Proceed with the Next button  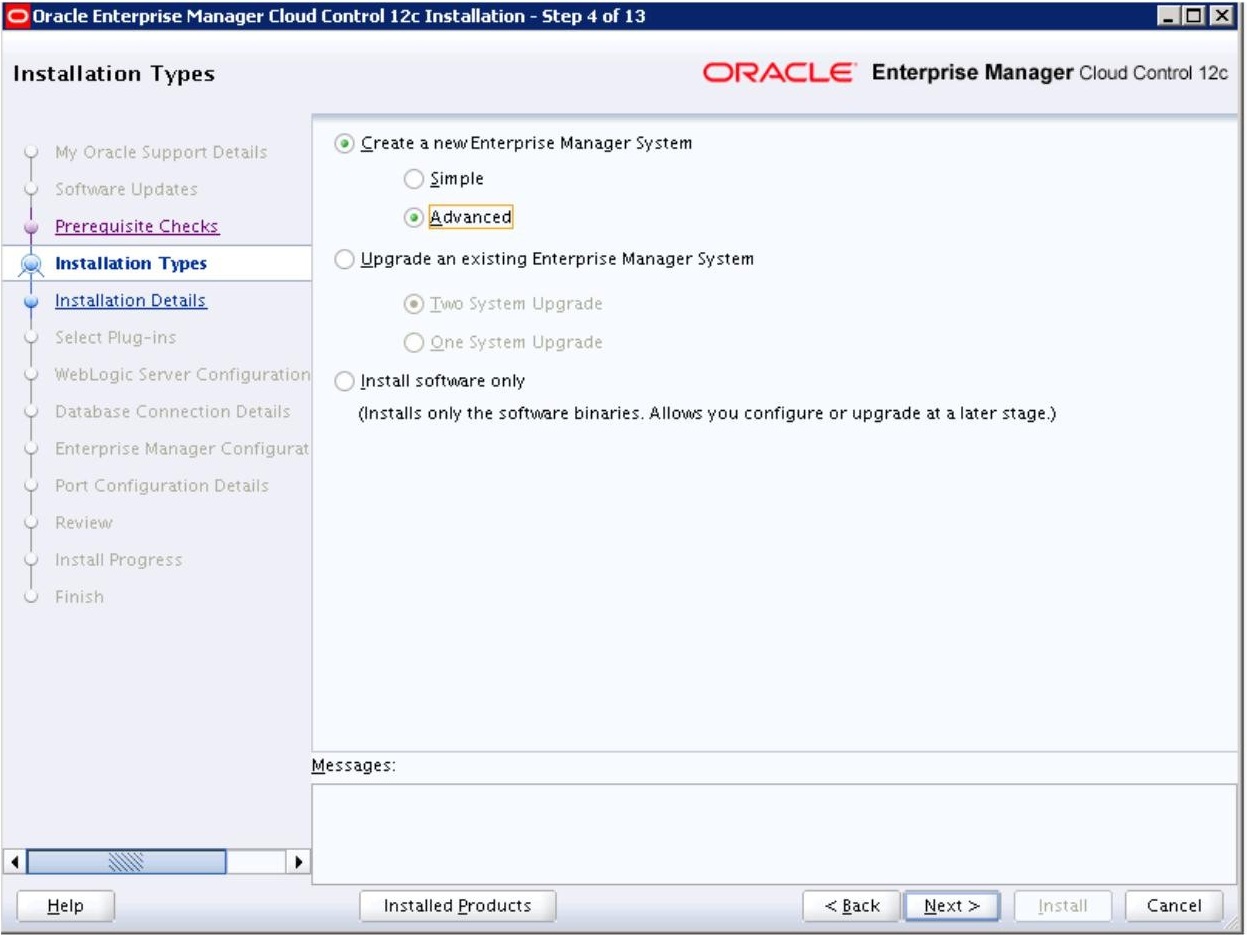click(x=951, y=906)
